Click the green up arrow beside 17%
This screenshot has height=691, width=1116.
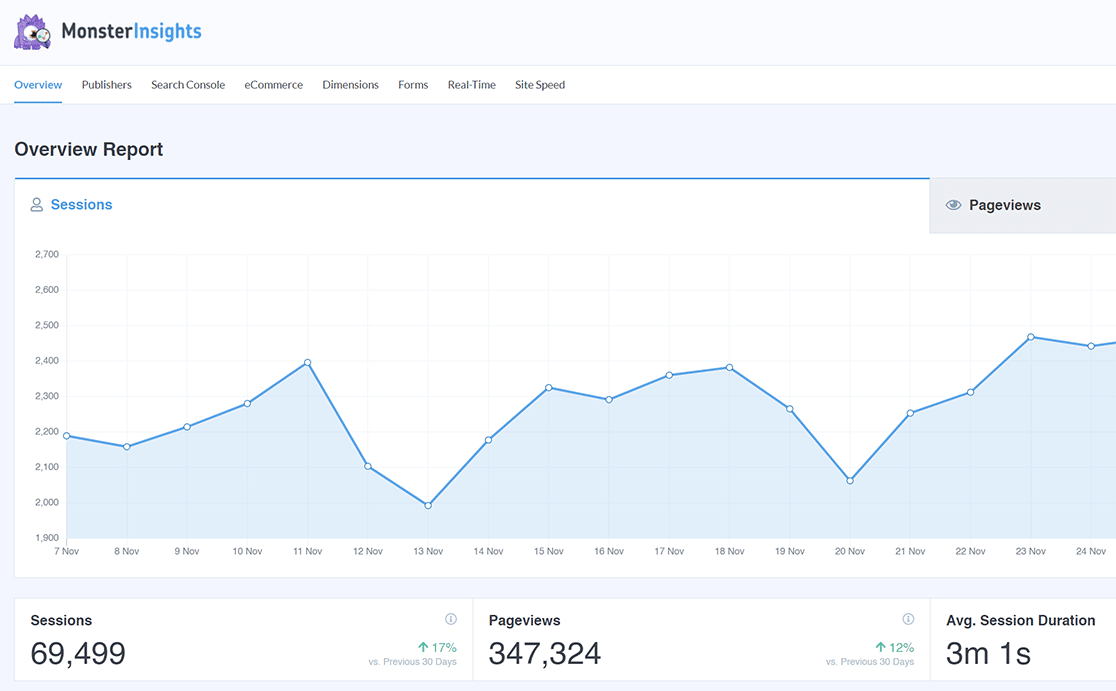click(423, 647)
